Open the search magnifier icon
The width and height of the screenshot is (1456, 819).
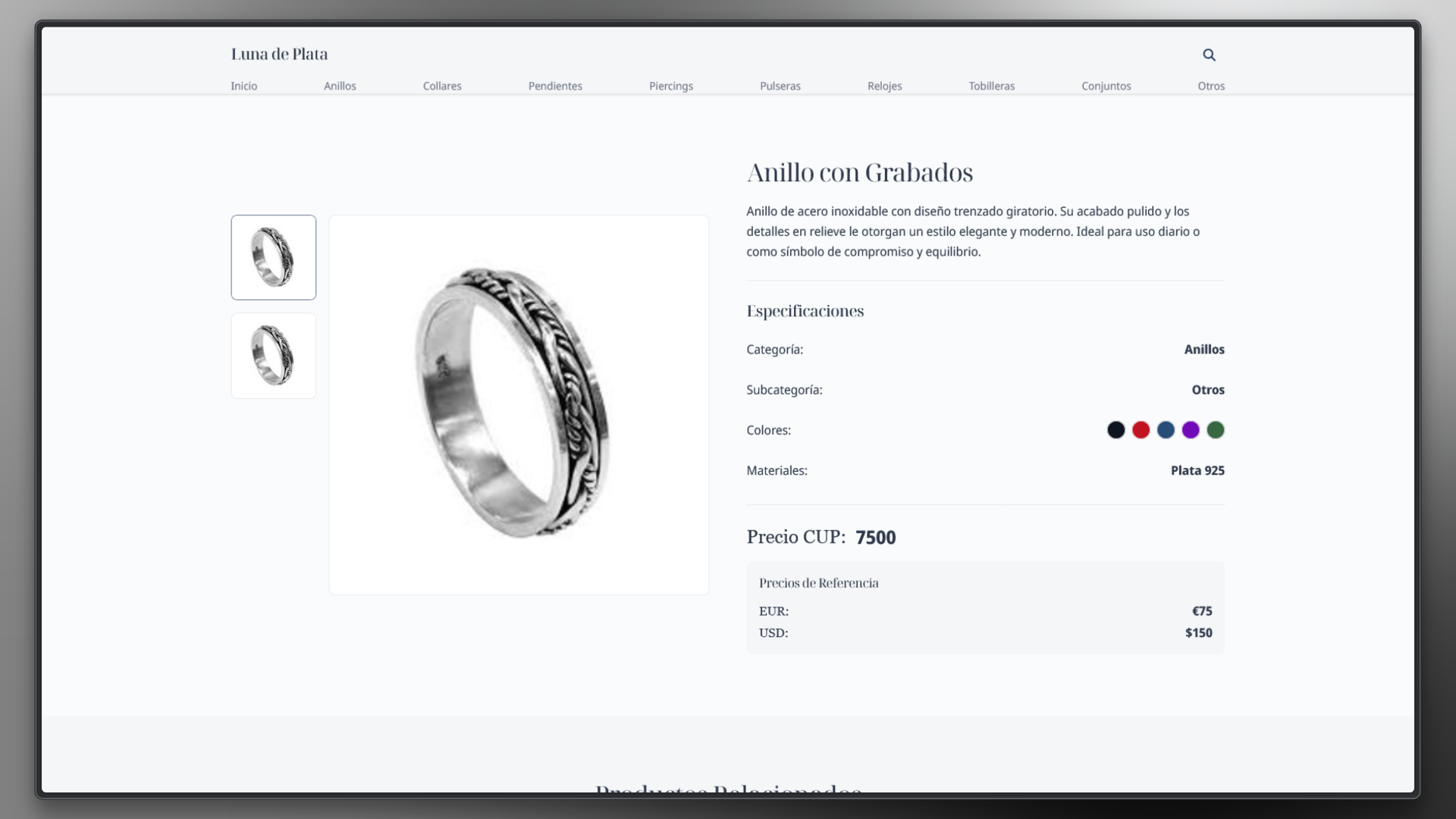pos(1209,55)
